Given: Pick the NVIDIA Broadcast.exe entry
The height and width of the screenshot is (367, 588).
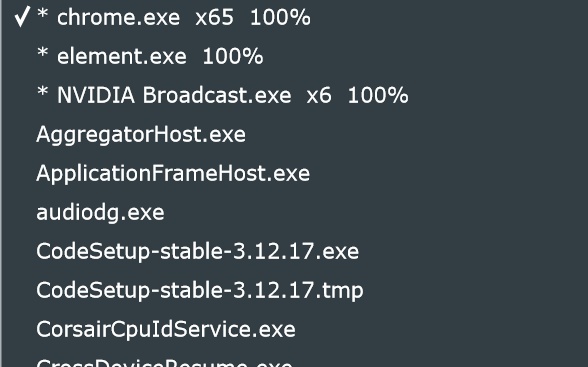Looking at the screenshot, I should [295, 95].
